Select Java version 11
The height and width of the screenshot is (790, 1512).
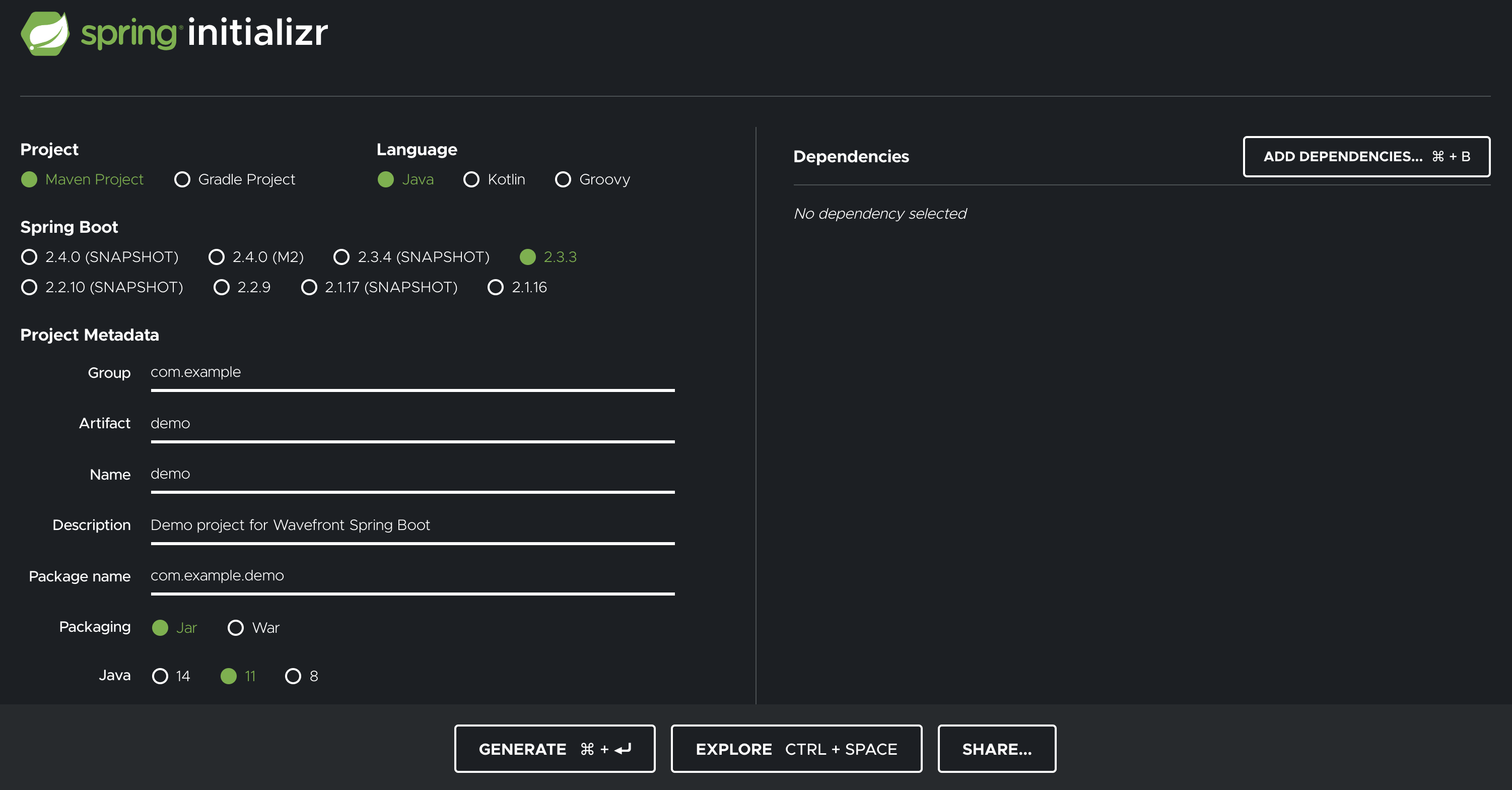238,676
